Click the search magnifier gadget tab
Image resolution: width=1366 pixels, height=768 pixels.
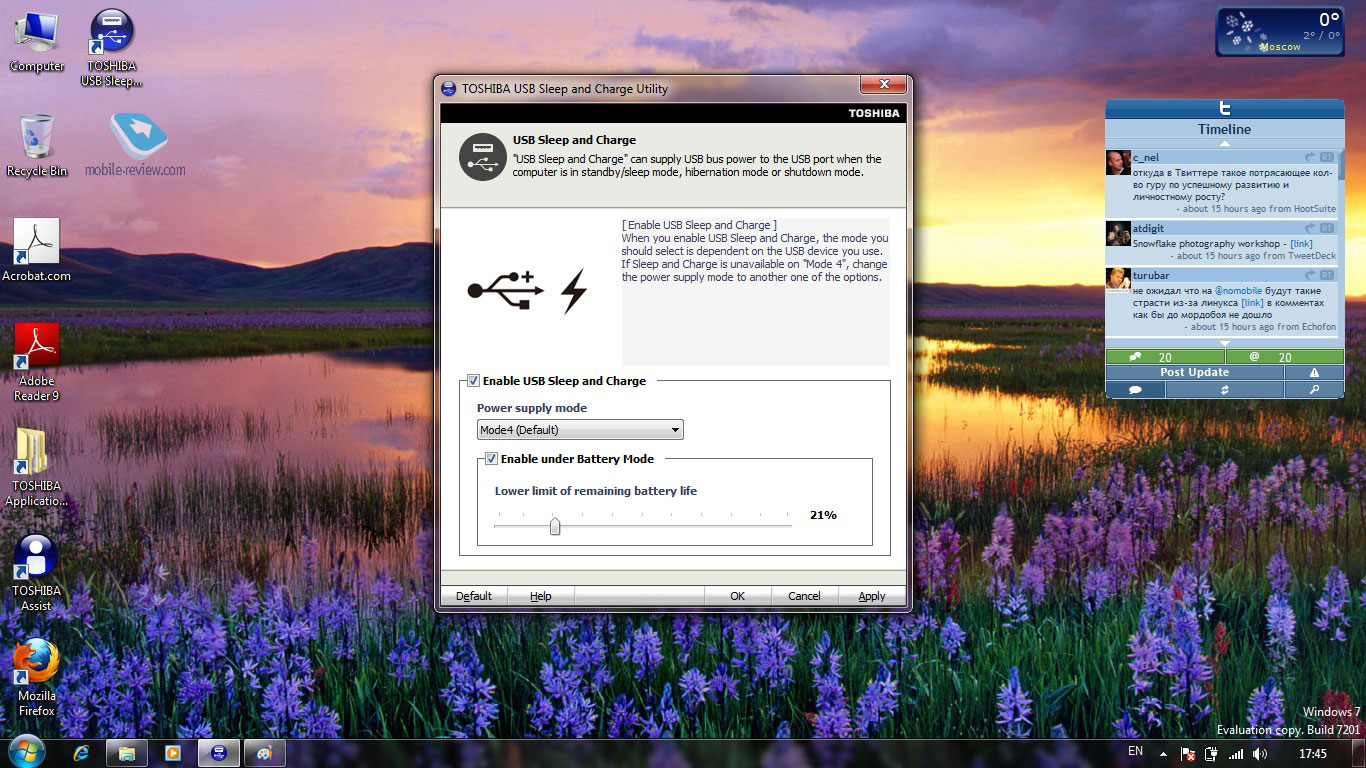(1314, 390)
